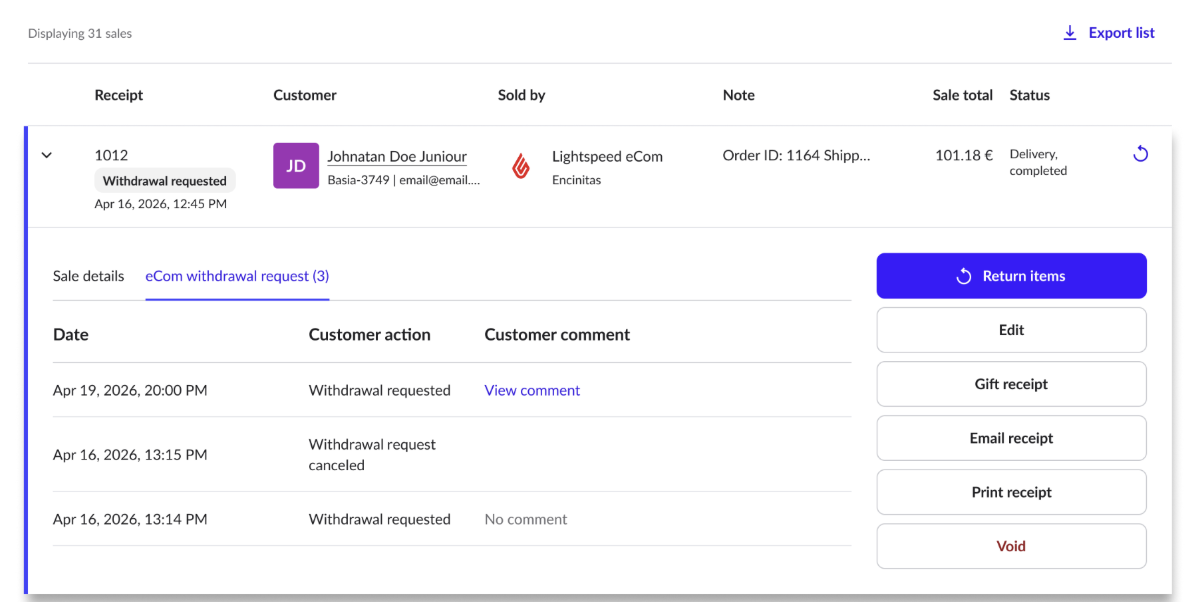Collapse the receipt 1012 row chevron
Image resolution: width=1198 pixels, height=602 pixels.
click(x=47, y=155)
